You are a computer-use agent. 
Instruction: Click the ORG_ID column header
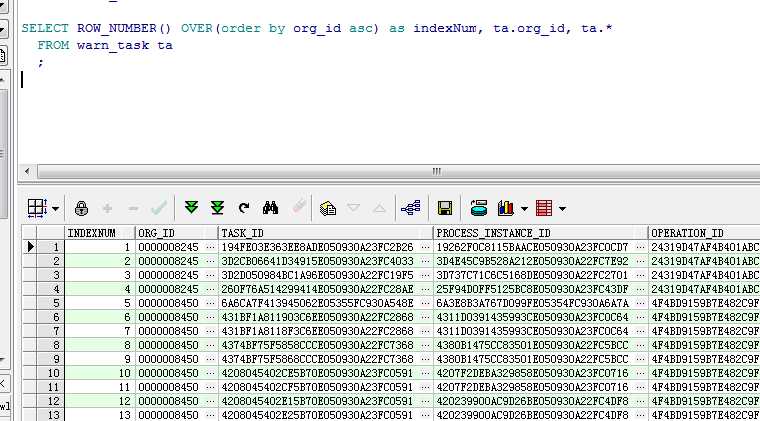click(176, 233)
